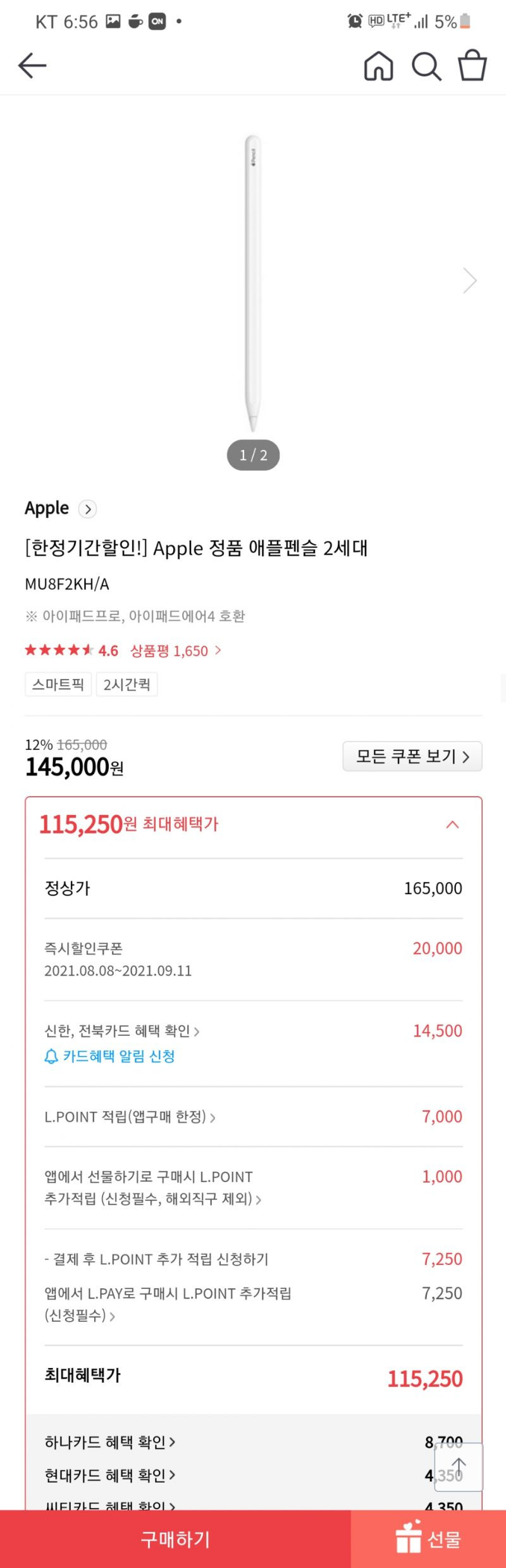506x1568 pixels.
Task: Open 신한, 전북카드 혜택 확인 details
Action: click(x=122, y=1031)
